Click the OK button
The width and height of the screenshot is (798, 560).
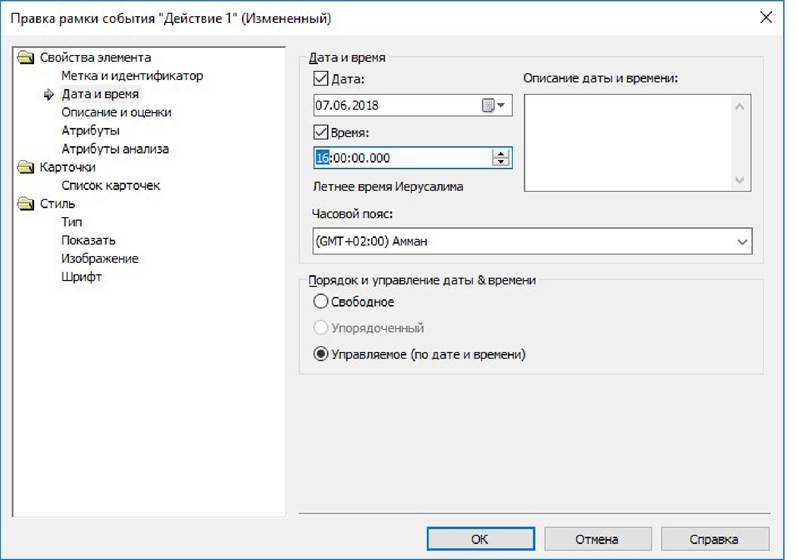(480, 539)
